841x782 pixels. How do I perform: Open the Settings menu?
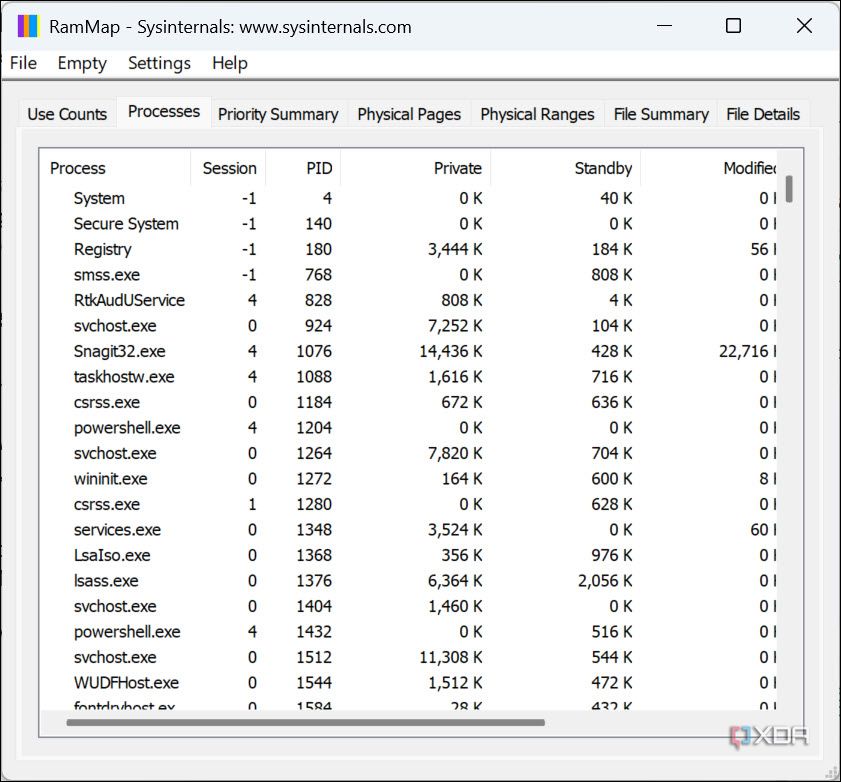159,63
